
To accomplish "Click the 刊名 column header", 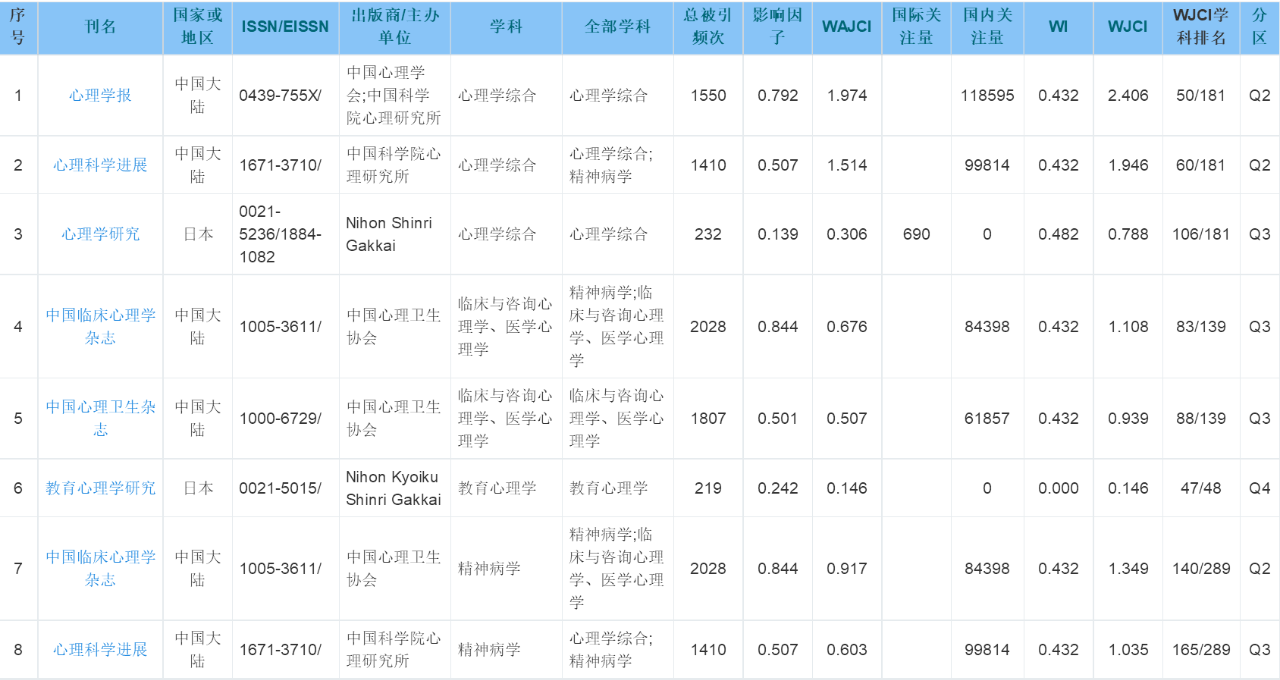I will click(100, 27).
